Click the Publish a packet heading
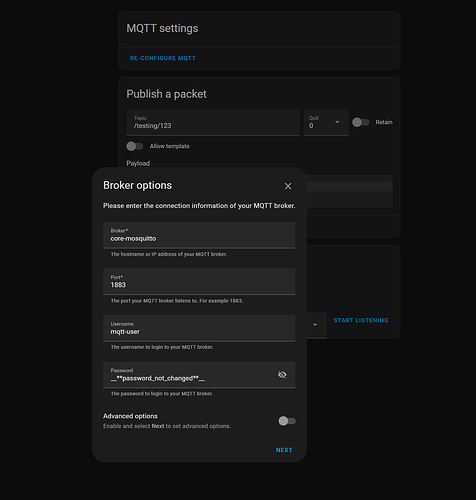The image size is (476, 500). point(166,94)
